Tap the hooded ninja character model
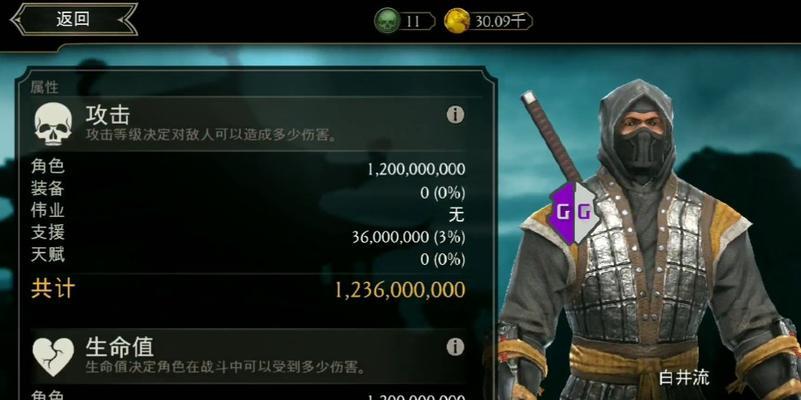The height and width of the screenshot is (400, 801). (649, 240)
